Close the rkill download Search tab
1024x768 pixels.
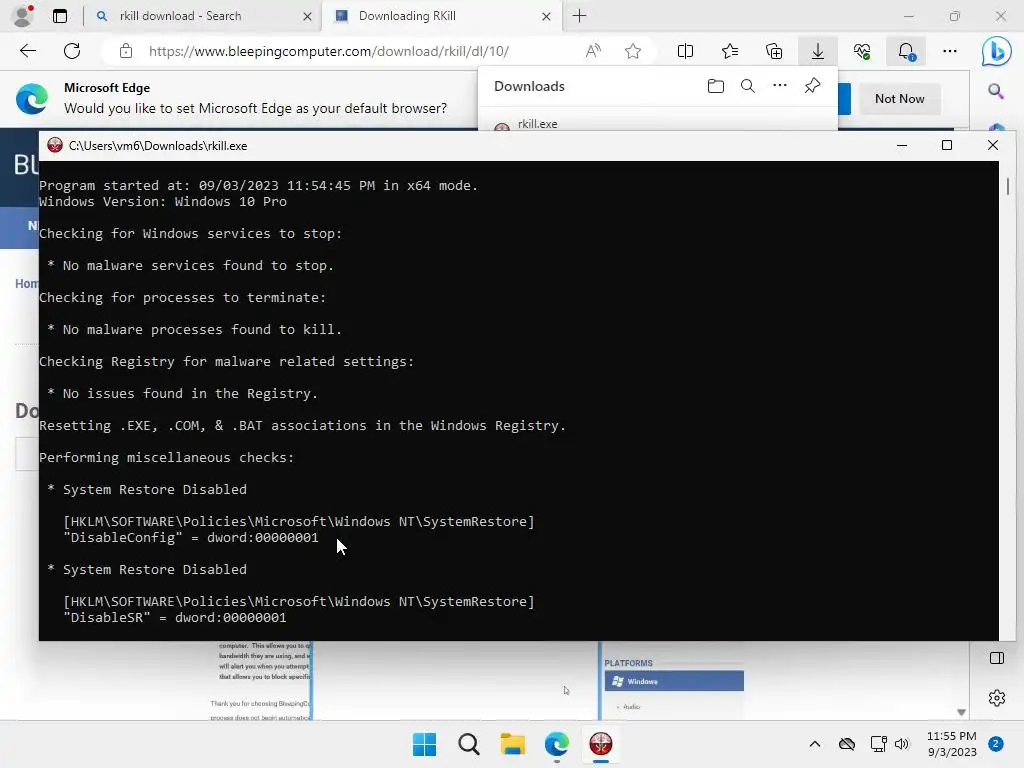(308, 16)
